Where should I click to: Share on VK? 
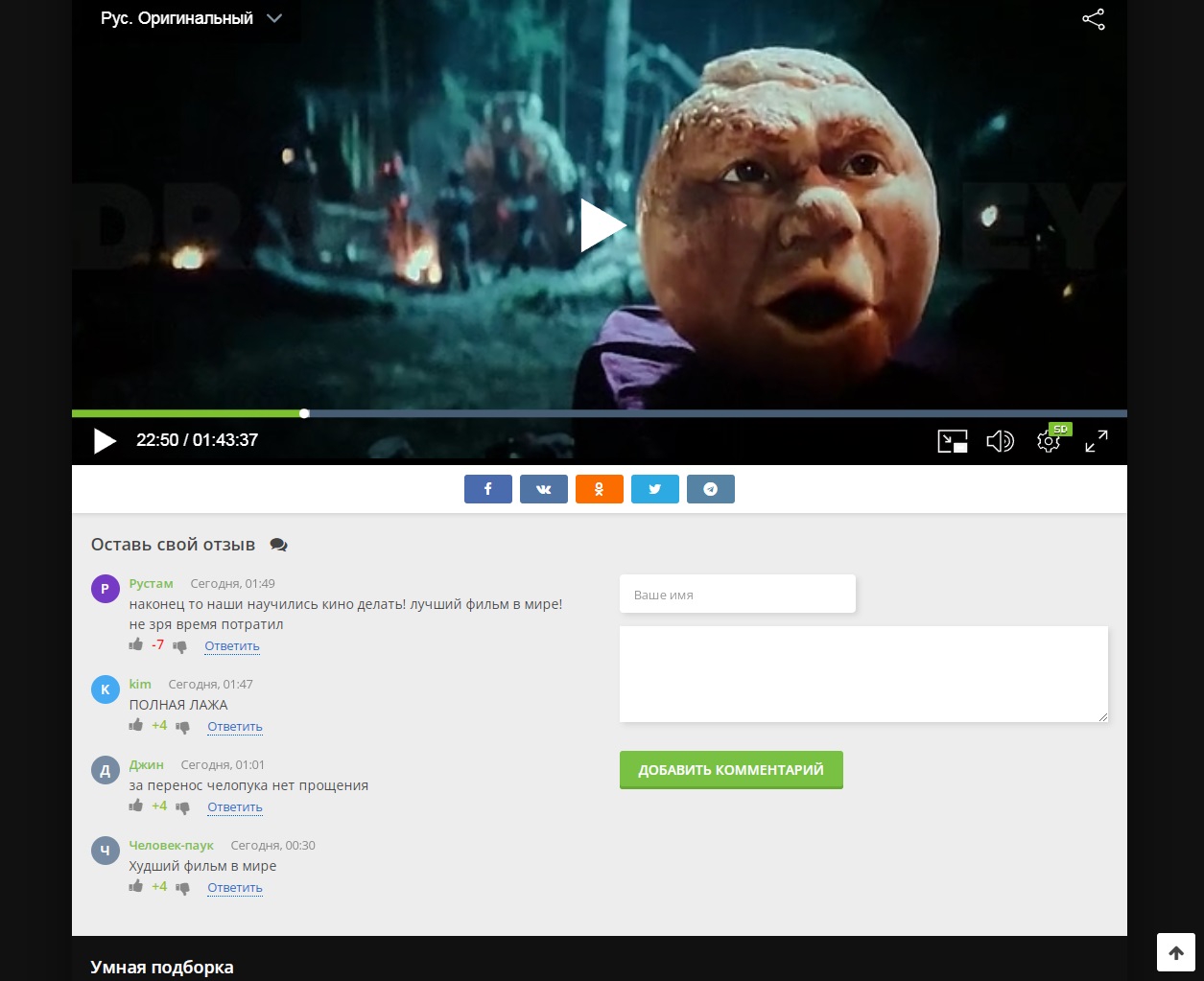(x=544, y=489)
